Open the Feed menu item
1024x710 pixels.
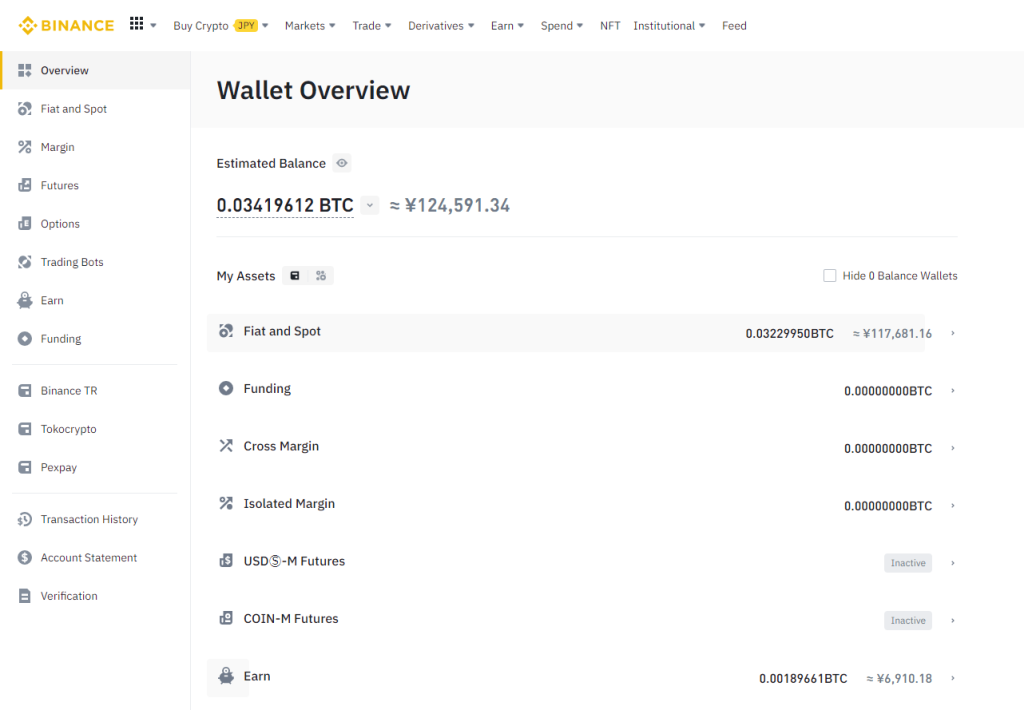[734, 26]
